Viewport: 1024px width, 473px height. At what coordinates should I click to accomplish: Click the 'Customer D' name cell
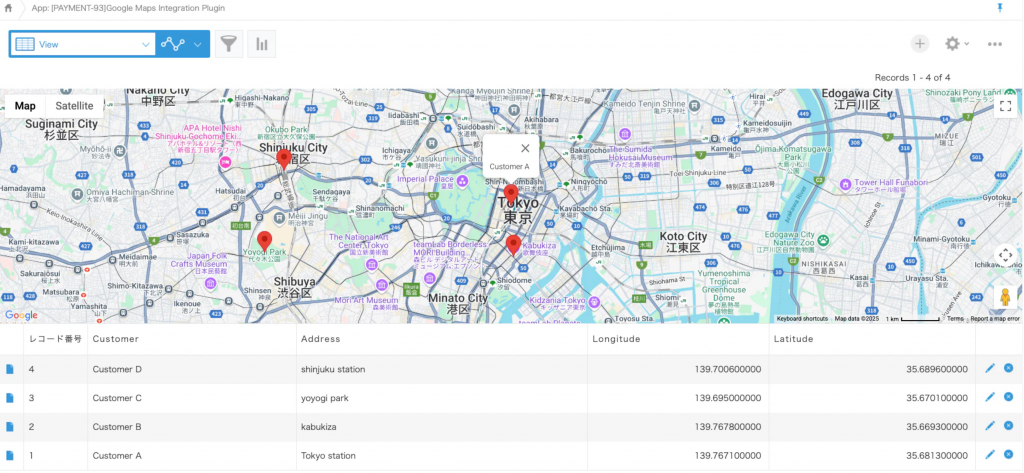[192, 369]
